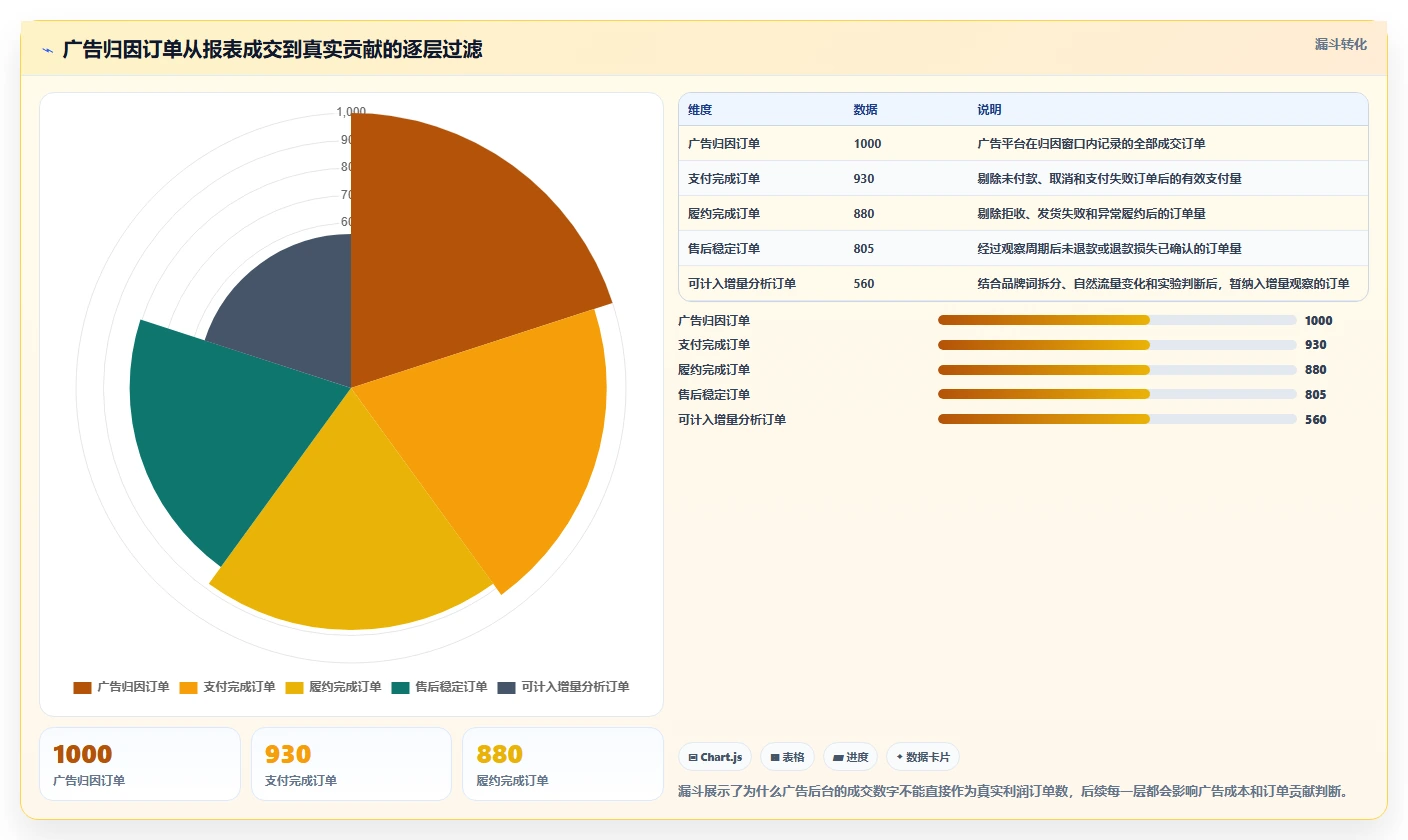Image resolution: width=1408 pixels, height=840 pixels.
Task: Click the 广告归因订单 progress bar
Action: (x=1117, y=320)
